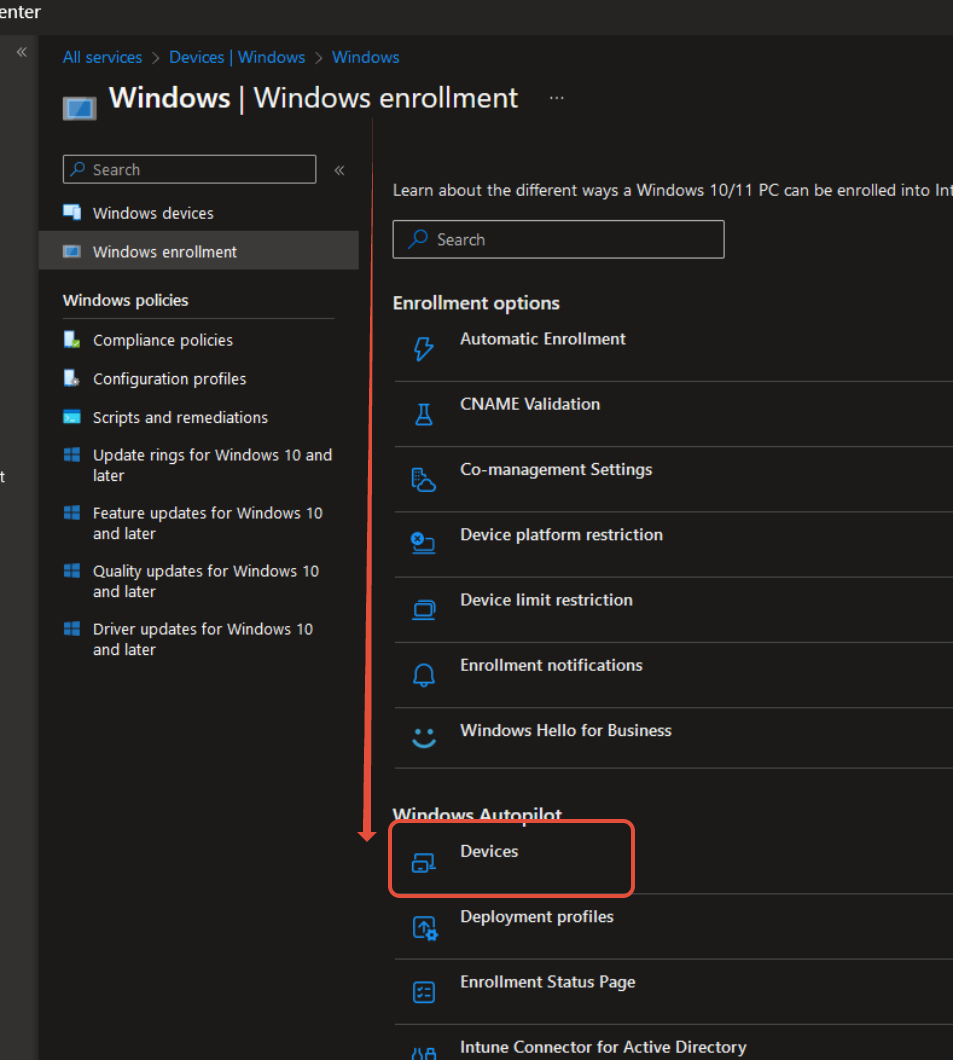Open Windows Hello for Business option
Screen dimensions: 953x1060
click(x=566, y=731)
